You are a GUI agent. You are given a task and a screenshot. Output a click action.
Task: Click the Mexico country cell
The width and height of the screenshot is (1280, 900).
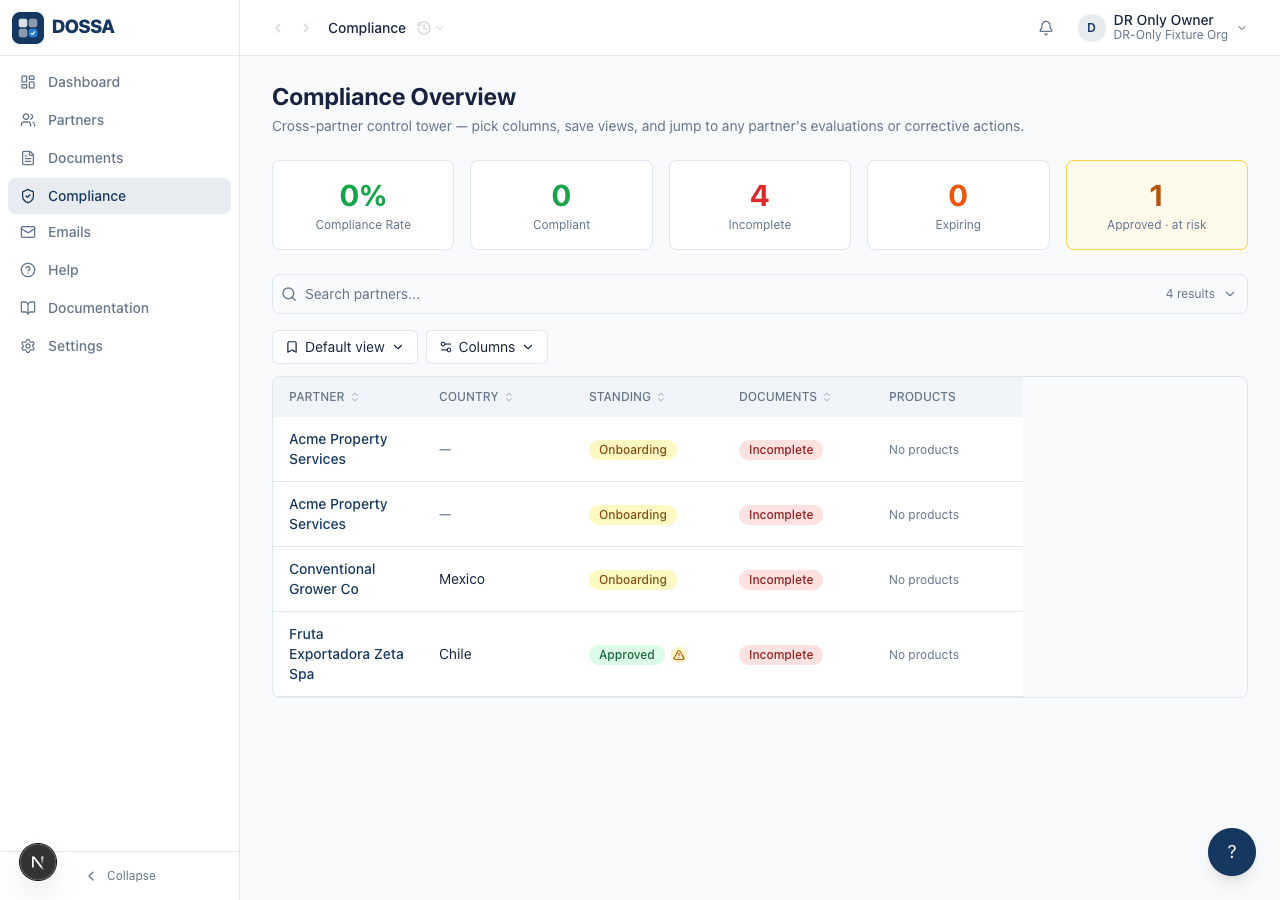click(x=462, y=579)
